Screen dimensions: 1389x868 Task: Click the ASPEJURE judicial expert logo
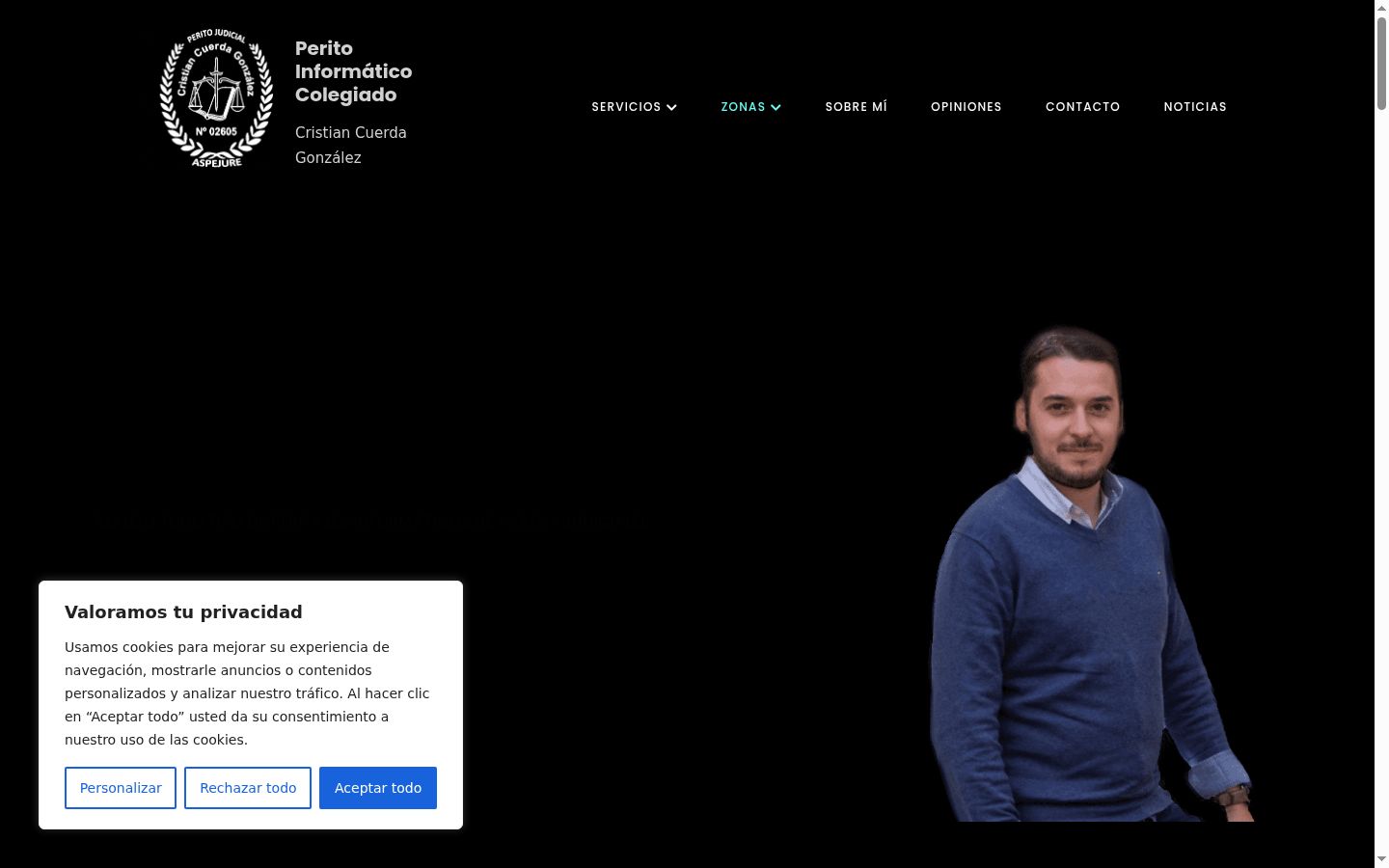pos(216,97)
